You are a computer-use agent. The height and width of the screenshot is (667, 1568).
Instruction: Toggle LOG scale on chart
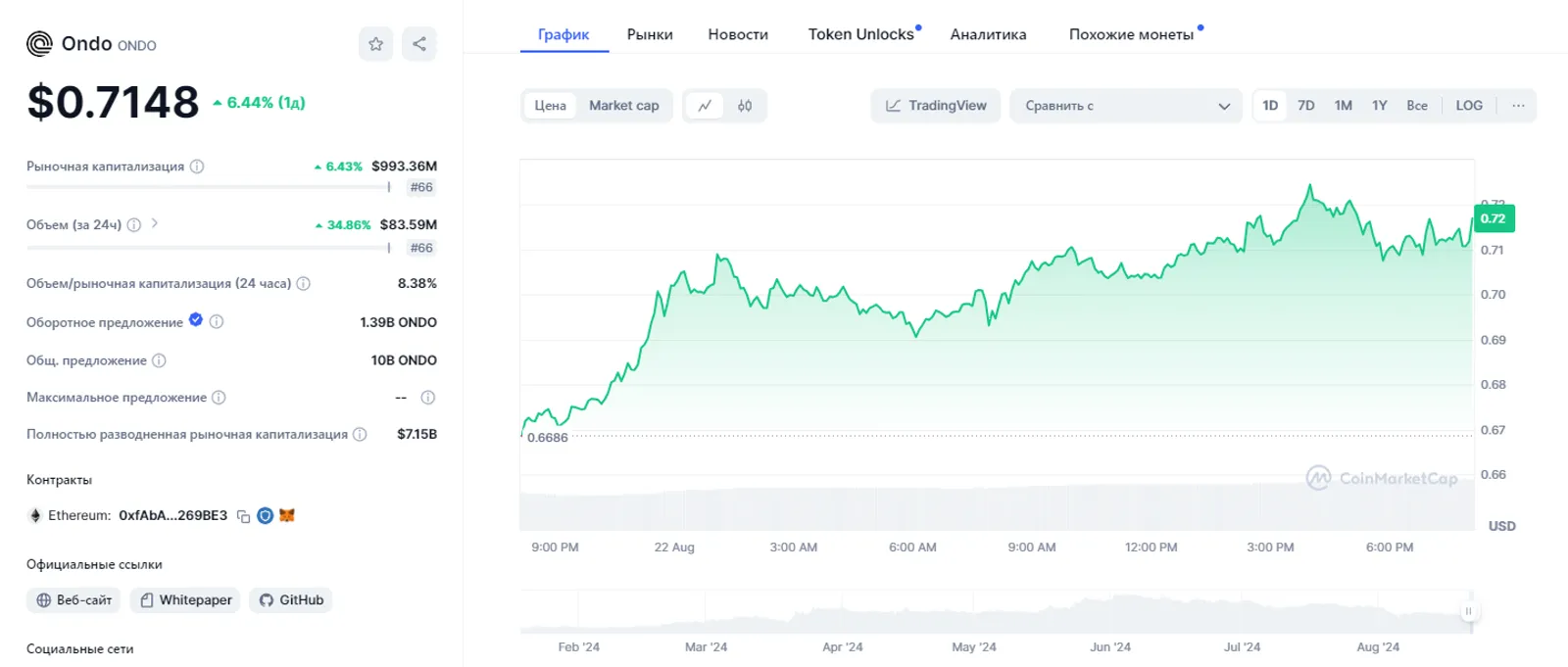[x=1469, y=106]
